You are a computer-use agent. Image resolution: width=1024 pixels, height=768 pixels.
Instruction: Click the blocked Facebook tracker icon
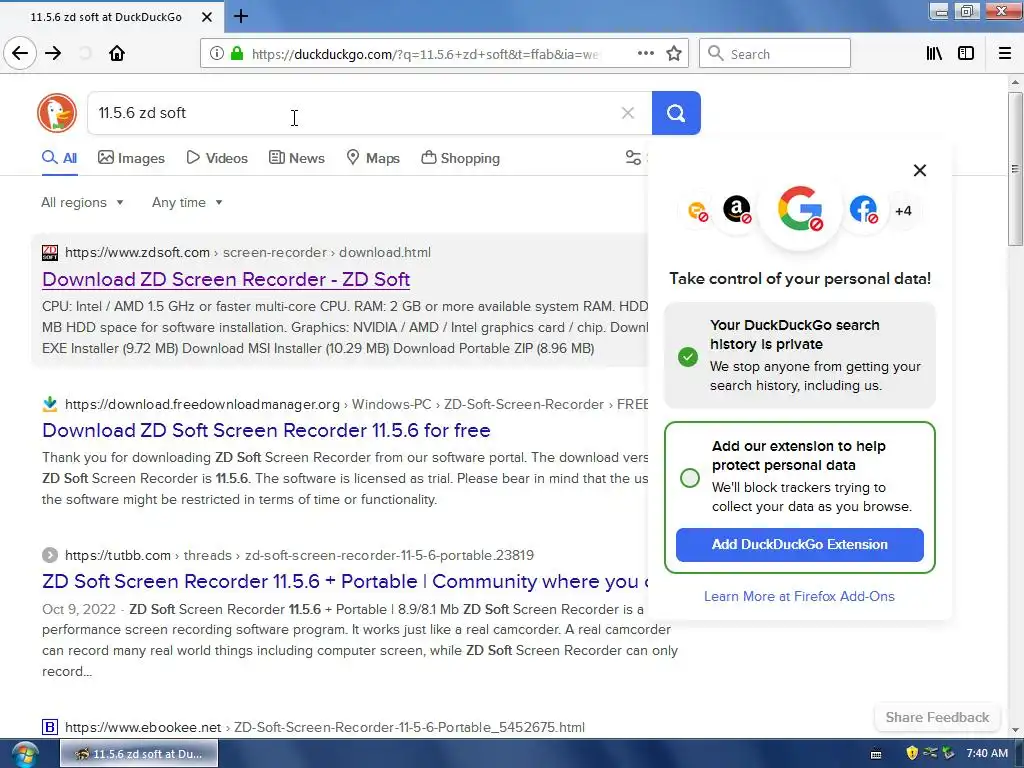click(x=863, y=210)
